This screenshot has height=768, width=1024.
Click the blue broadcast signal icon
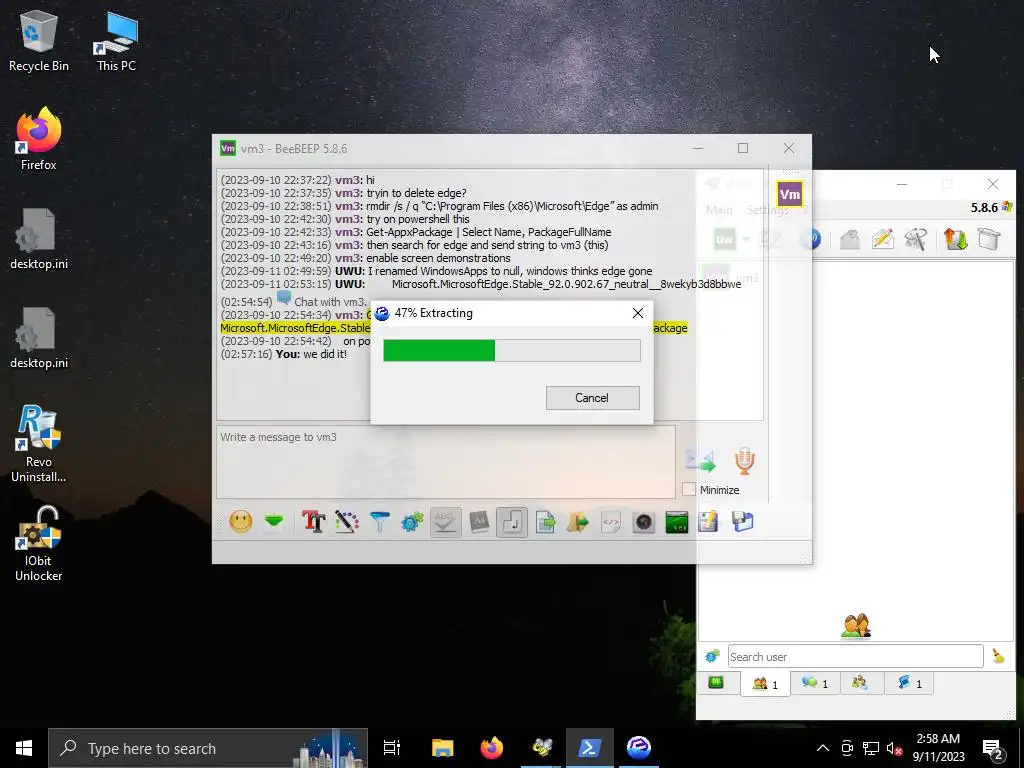pos(810,239)
